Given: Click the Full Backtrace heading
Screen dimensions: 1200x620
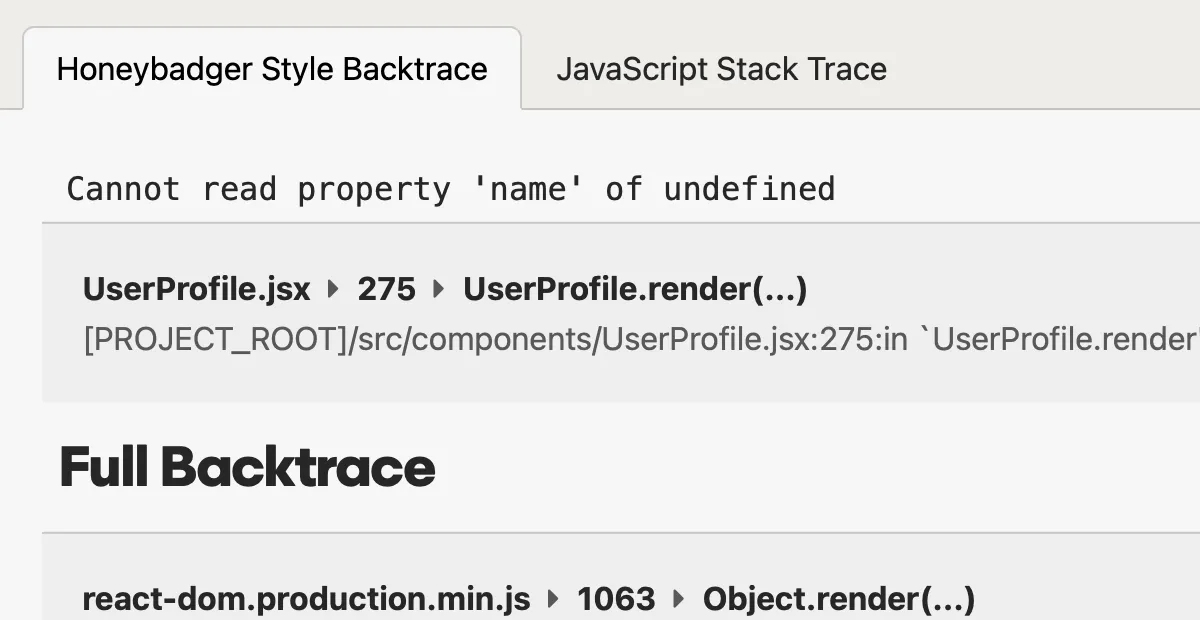Looking at the screenshot, I should [247, 466].
